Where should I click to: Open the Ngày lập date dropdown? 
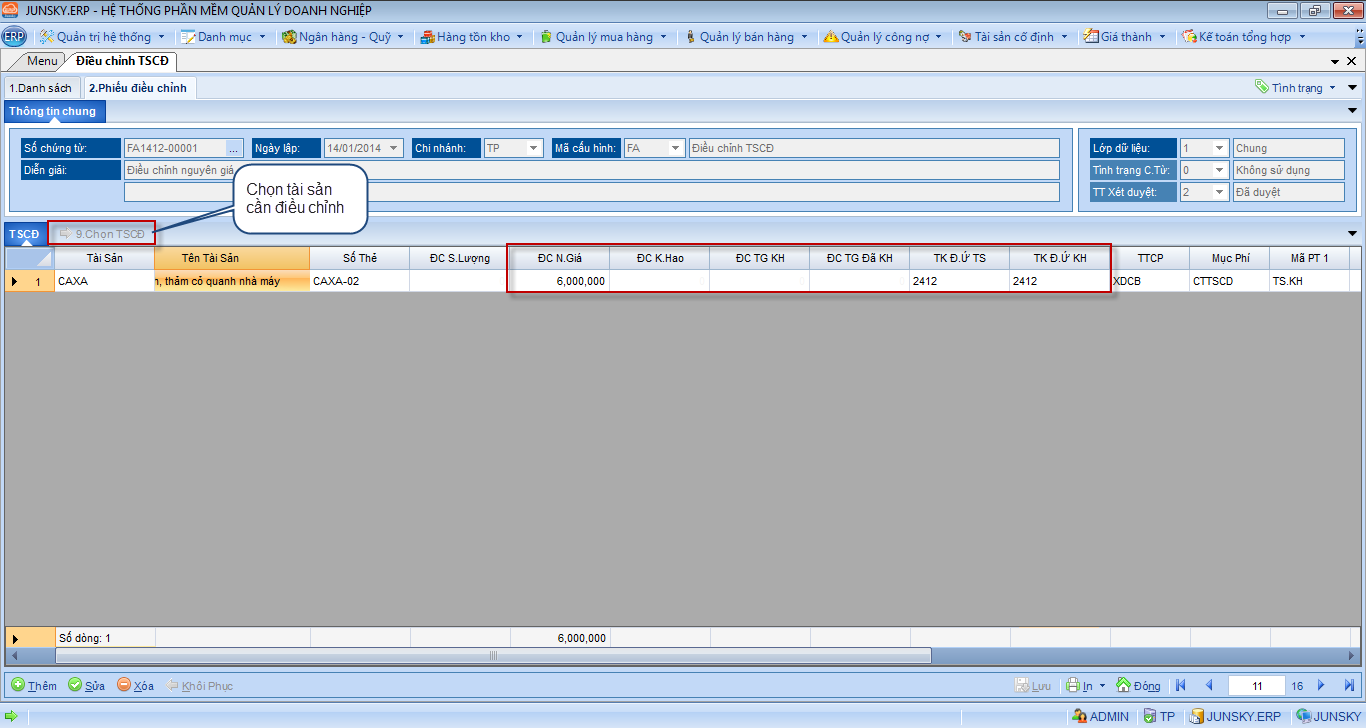[x=395, y=148]
